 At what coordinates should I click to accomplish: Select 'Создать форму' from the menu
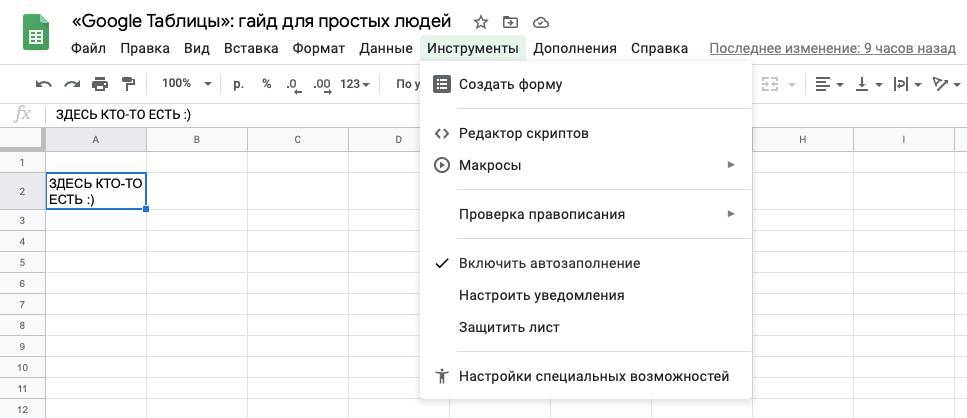510,84
